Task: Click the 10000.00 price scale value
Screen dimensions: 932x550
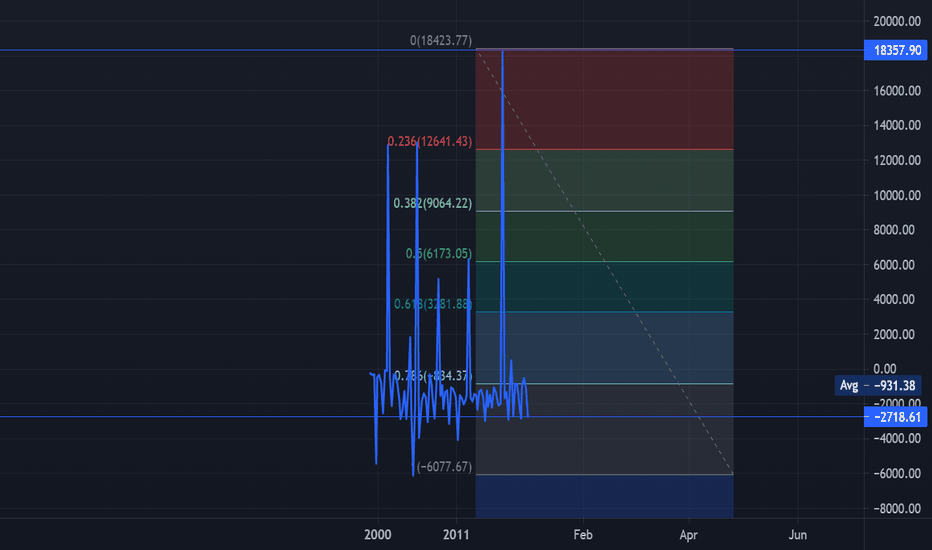Action: 897,196
